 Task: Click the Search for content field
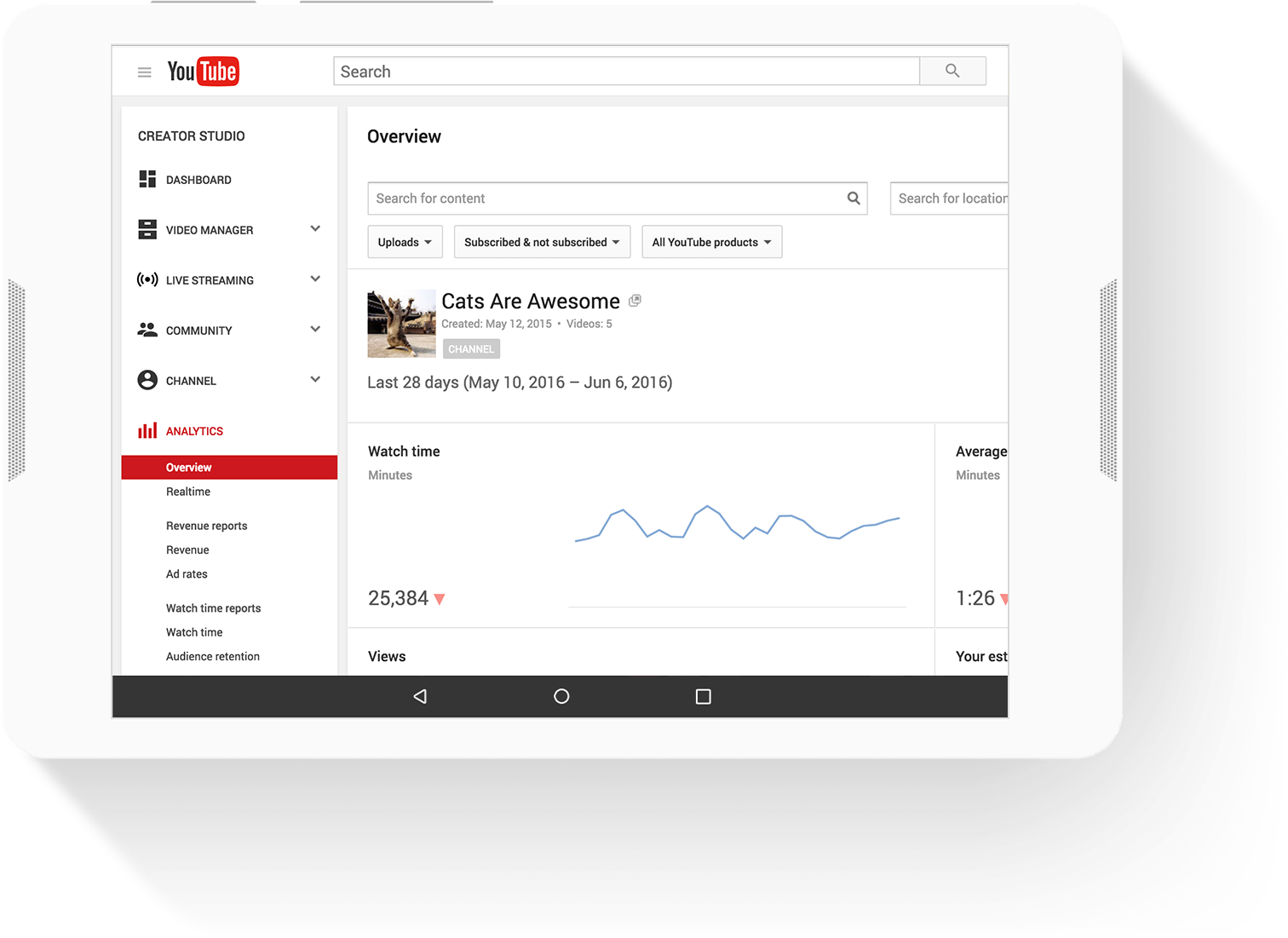(x=618, y=199)
